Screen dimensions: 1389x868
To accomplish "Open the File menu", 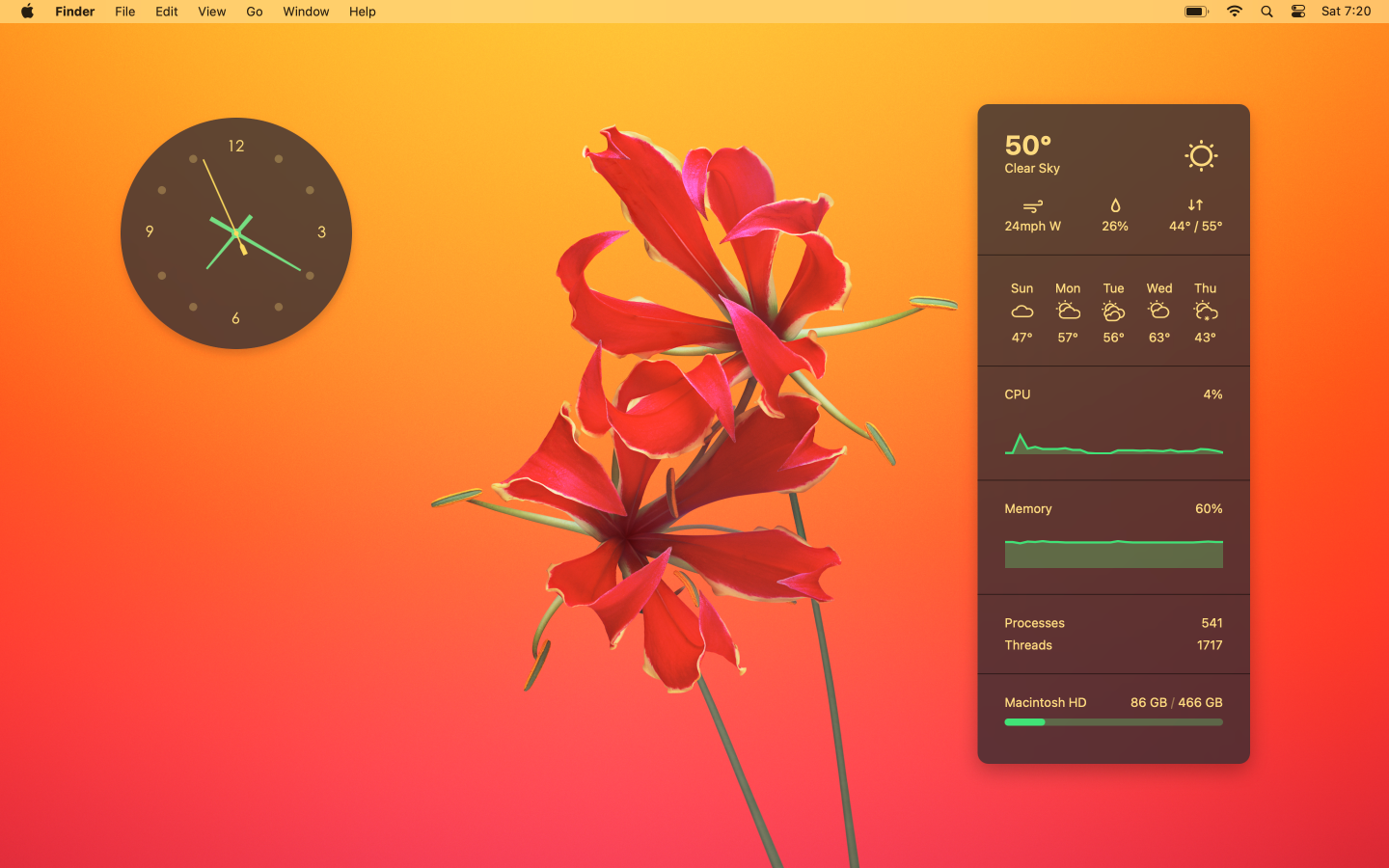I will tap(124, 12).
